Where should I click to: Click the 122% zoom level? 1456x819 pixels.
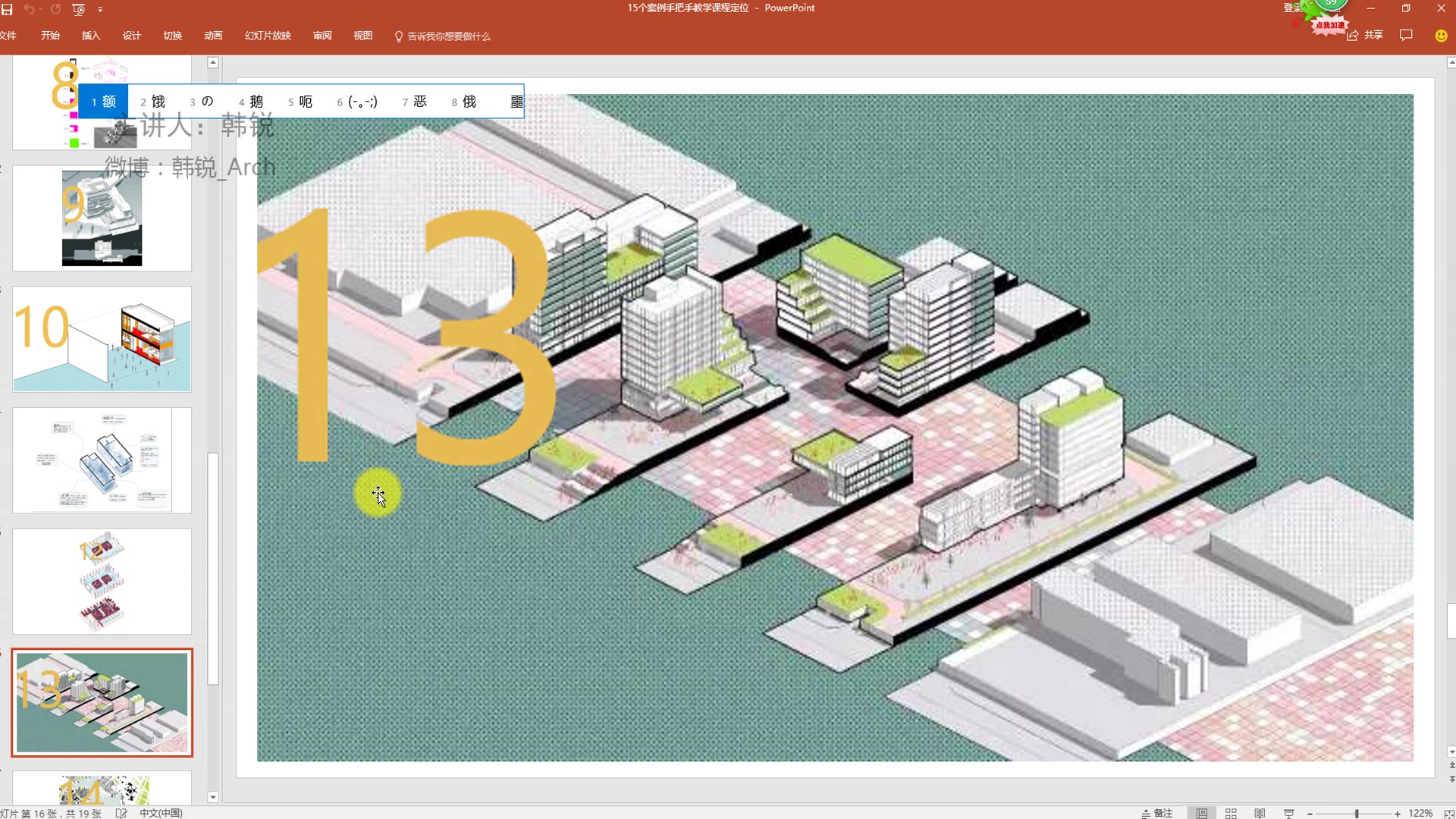pyautogui.click(x=1420, y=813)
